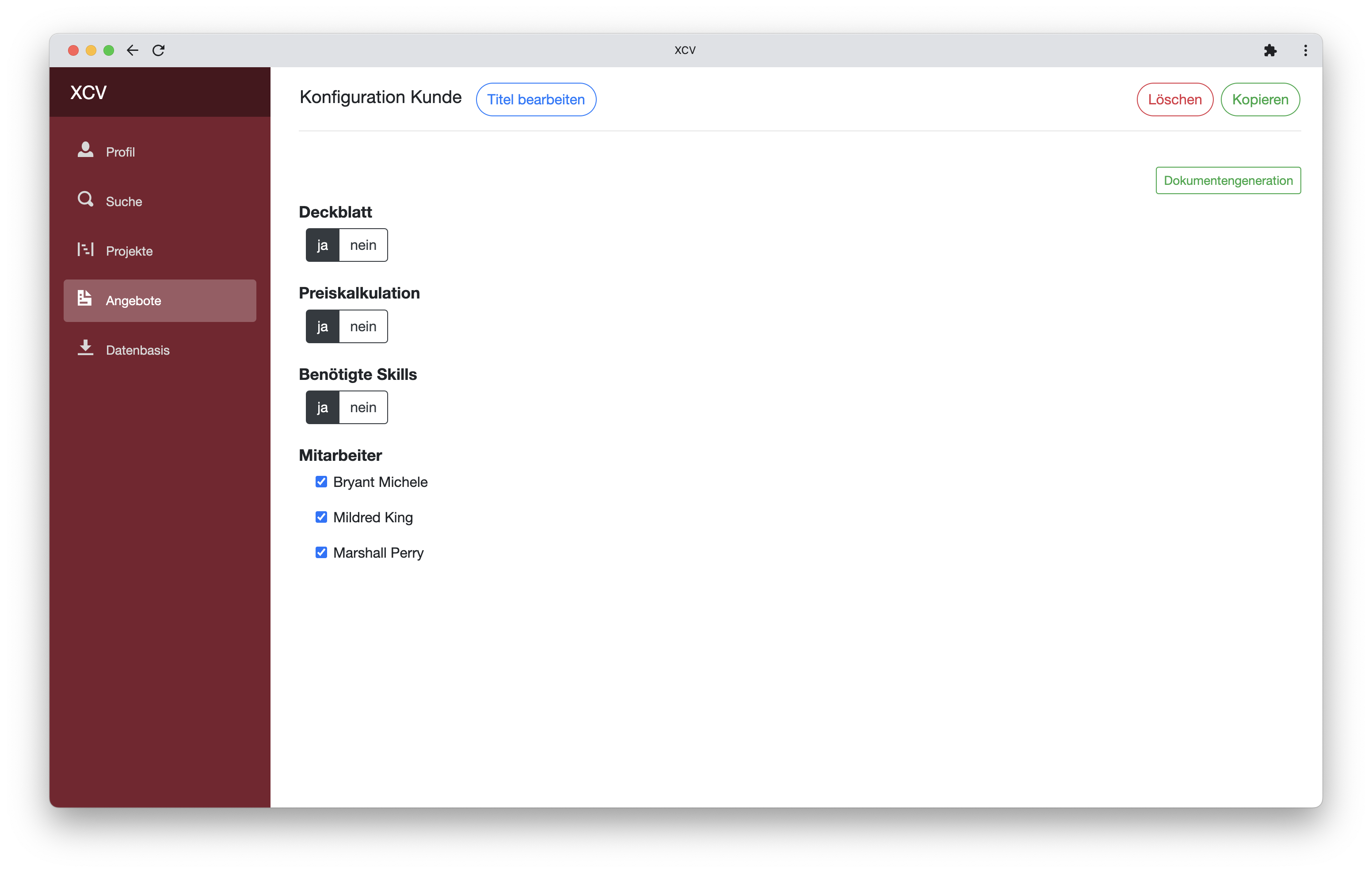
Task: Click the Datenbasis download icon
Action: point(85,347)
